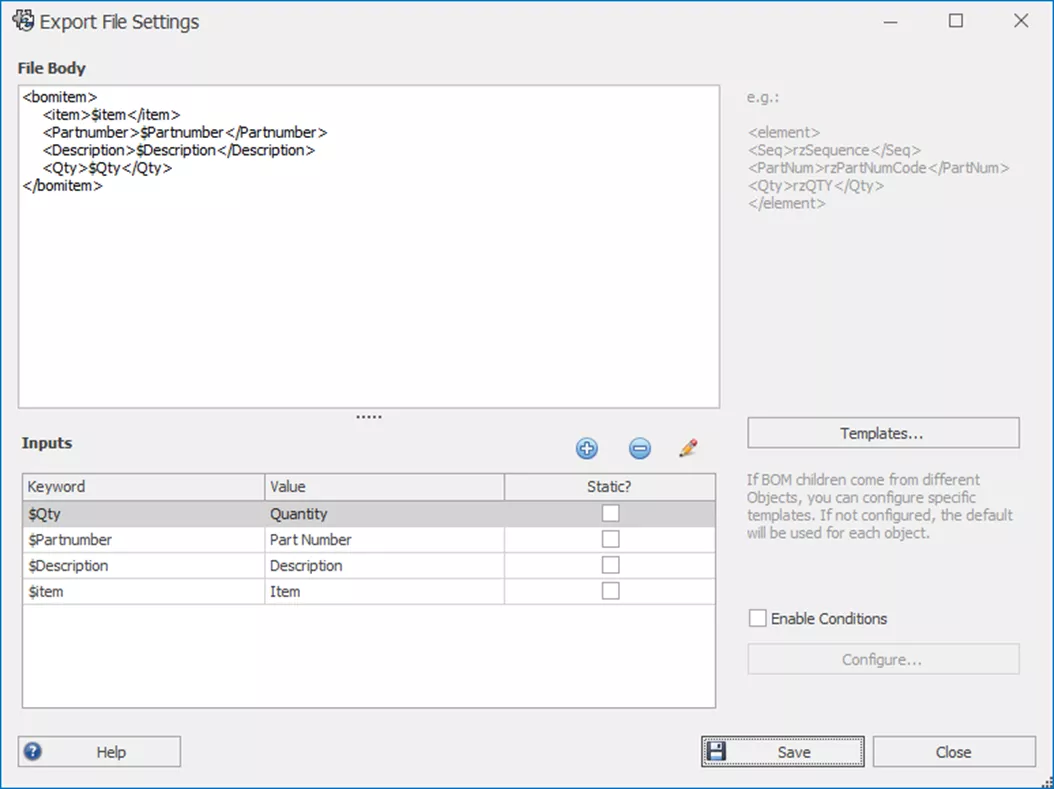1054x789 pixels.
Task: Click the floppy disk save icon
Action: [x=715, y=752]
